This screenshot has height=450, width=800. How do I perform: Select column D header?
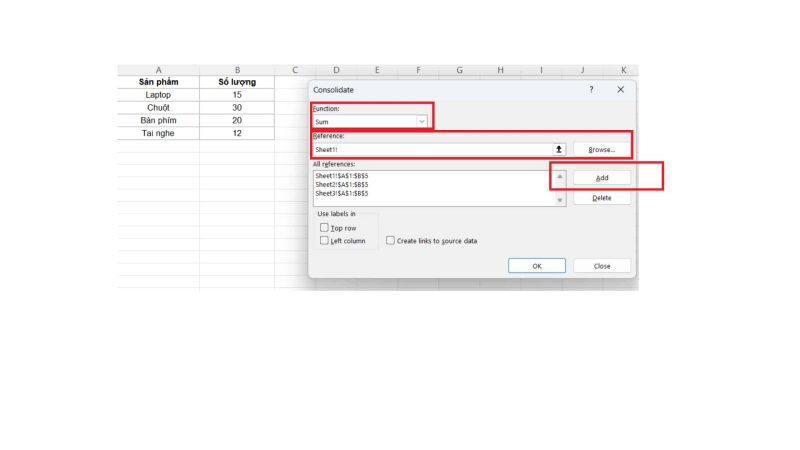pyautogui.click(x=336, y=70)
